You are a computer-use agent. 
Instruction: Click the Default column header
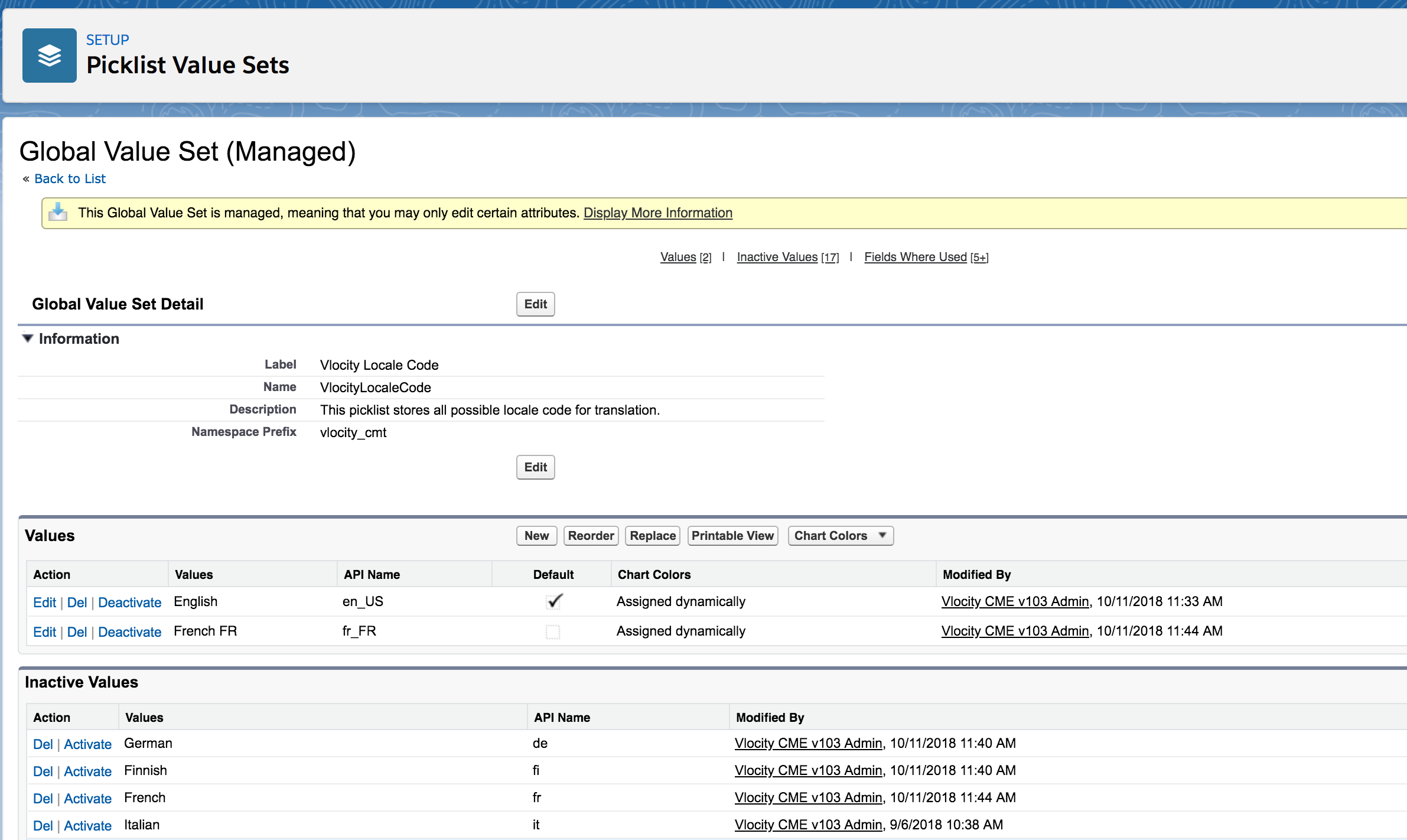[553, 574]
